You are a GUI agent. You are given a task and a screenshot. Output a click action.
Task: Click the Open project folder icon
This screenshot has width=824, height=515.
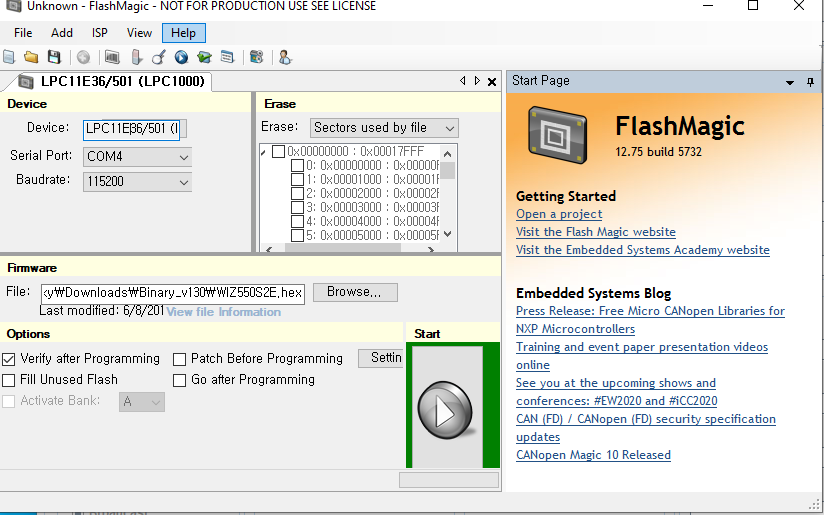(x=32, y=57)
